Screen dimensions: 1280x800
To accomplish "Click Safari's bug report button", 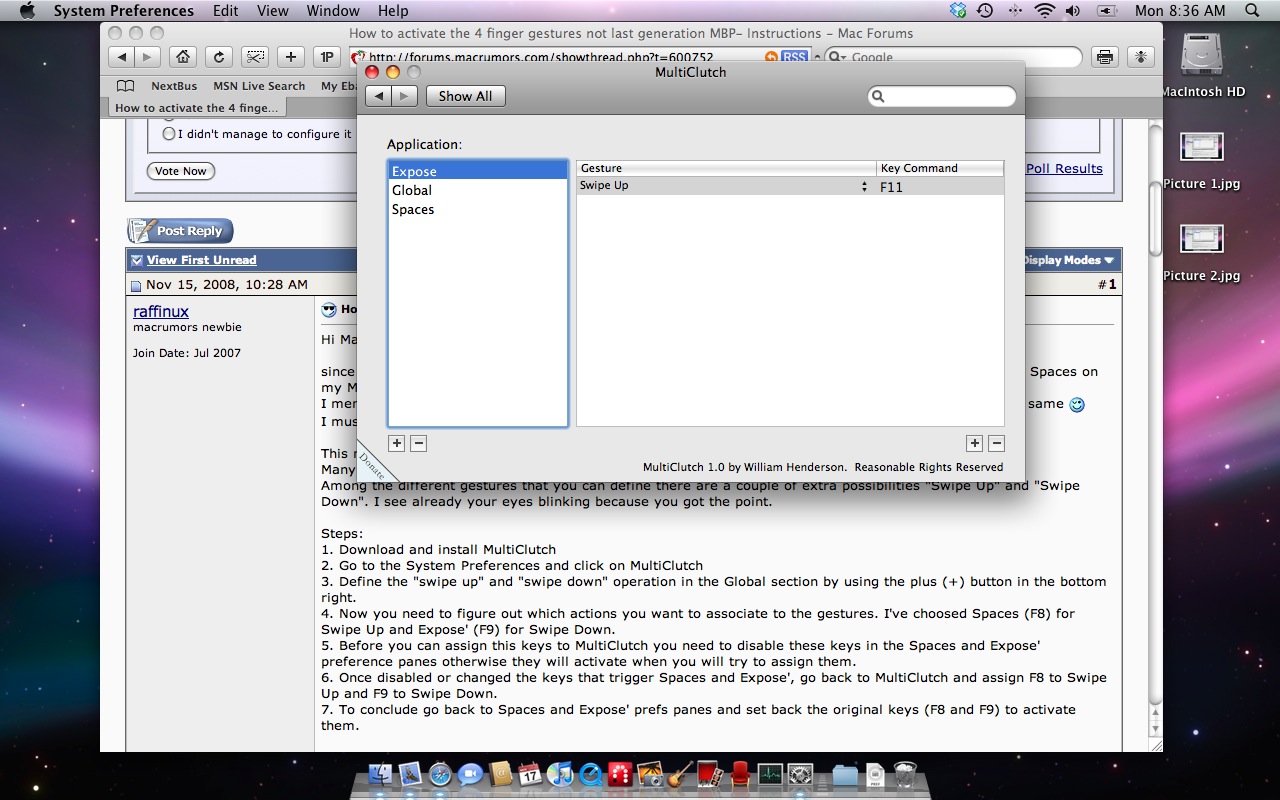I will [x=1141, y=57].
